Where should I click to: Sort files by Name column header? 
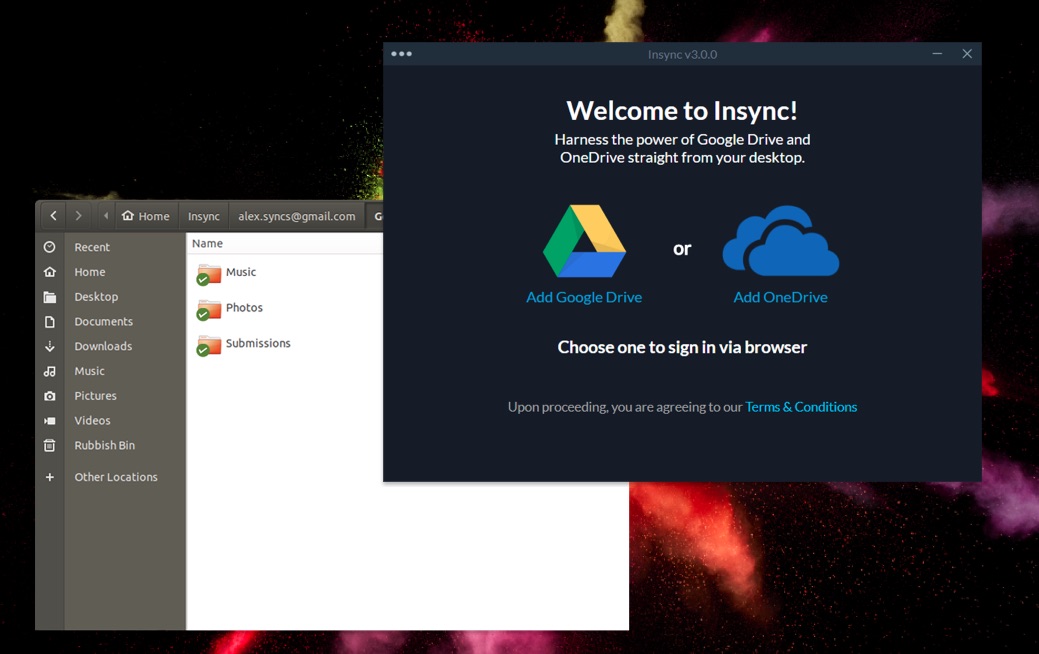pos(208,244)
